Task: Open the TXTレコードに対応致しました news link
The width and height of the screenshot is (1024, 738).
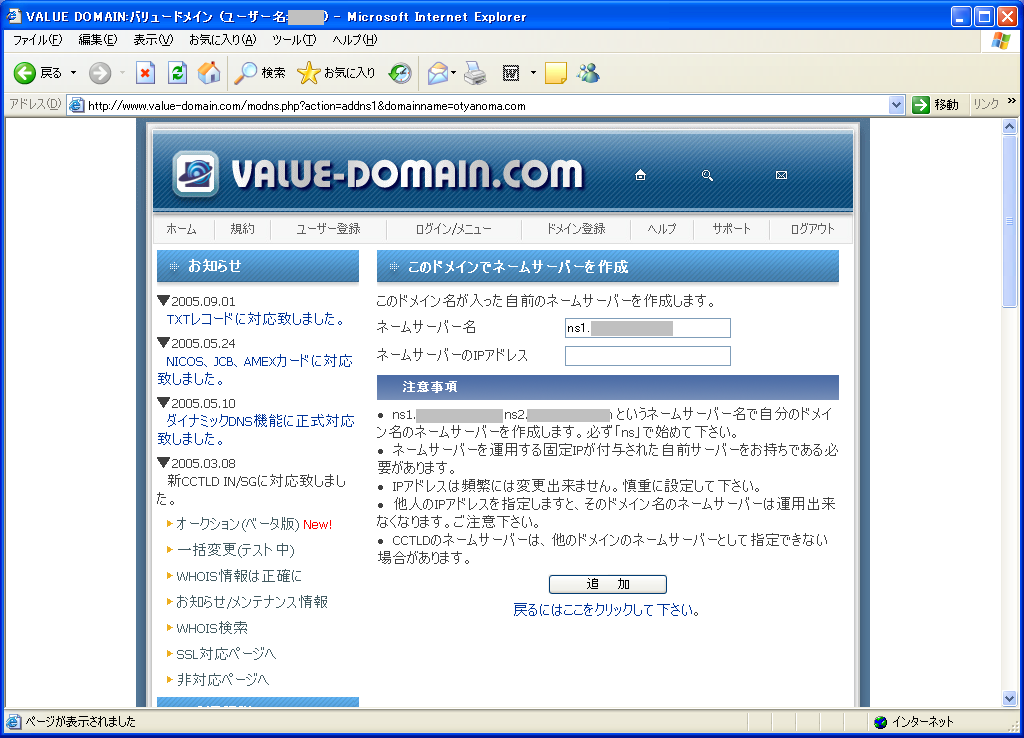Action: pyautogui.click(x=255, y=319)
